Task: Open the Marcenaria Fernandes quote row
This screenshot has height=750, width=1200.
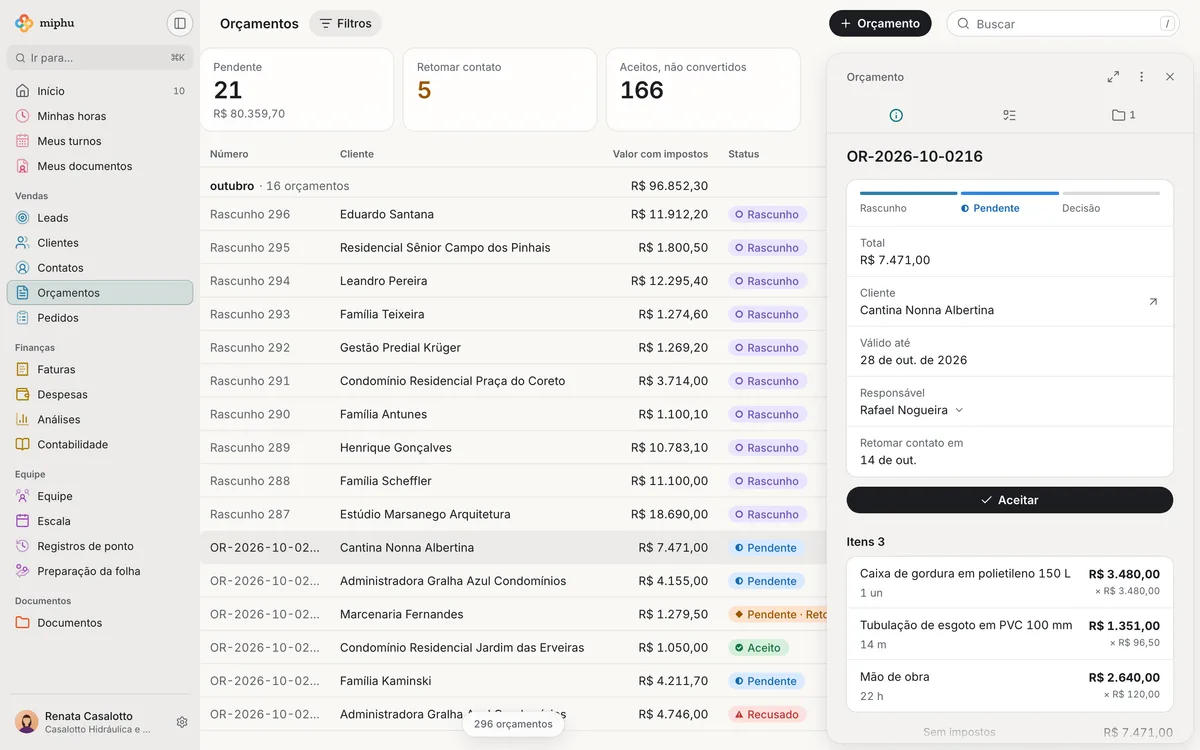Action: coord(513,614)
